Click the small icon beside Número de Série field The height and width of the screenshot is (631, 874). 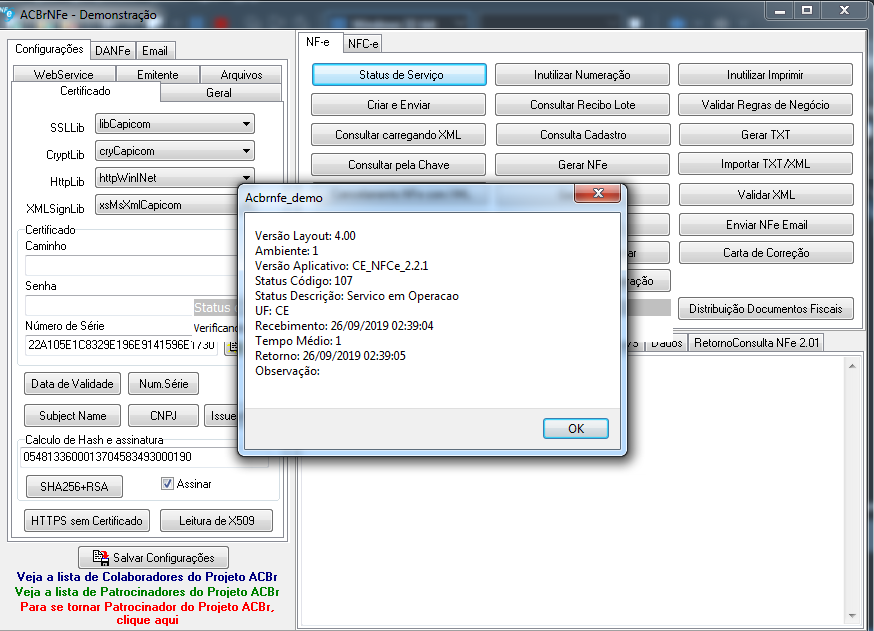click(x=232, y=346)
